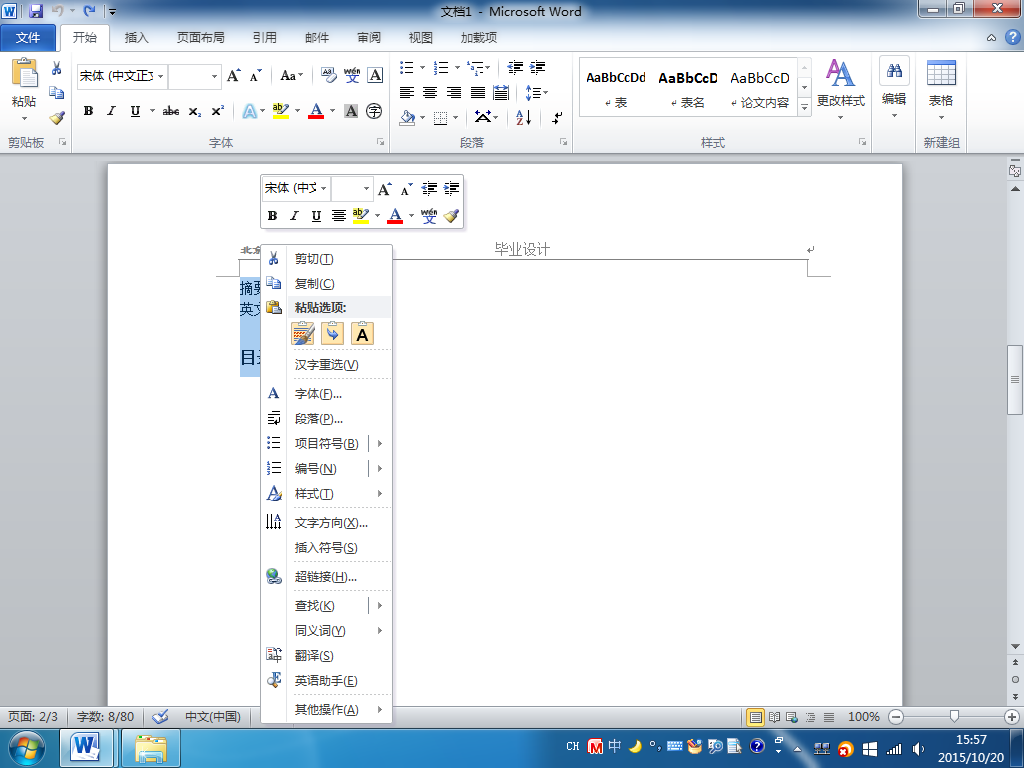The width and height of the screenshot is (1024, 768).
Task: Click the Word Help question mark icon
Action: pyautogui.click(x=1012, y=37)
